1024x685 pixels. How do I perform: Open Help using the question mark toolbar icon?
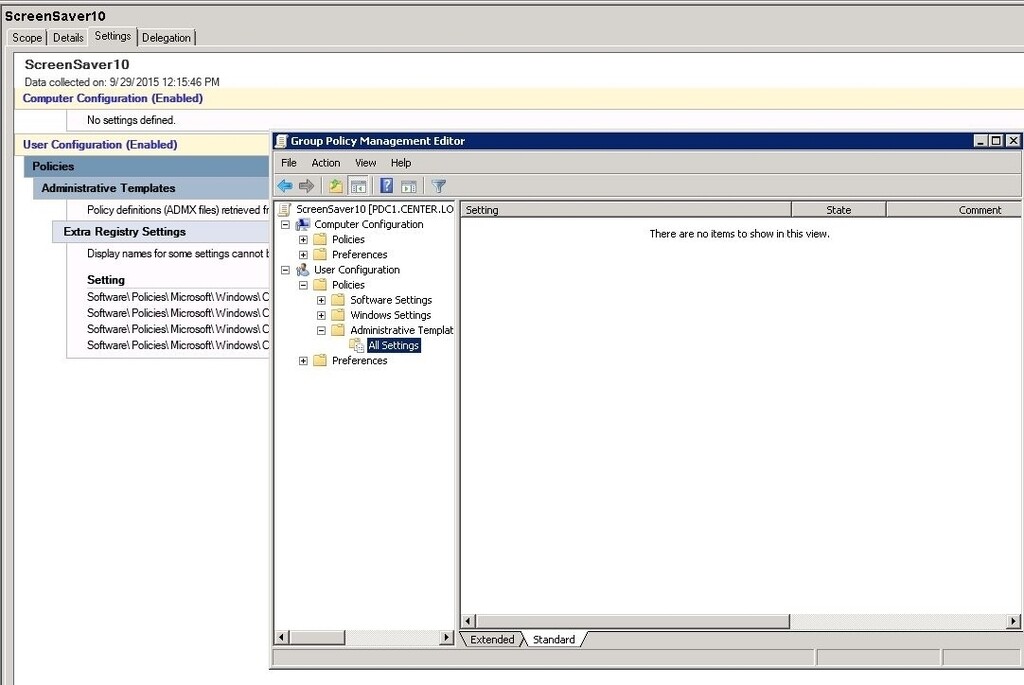[x=386, y=185]
